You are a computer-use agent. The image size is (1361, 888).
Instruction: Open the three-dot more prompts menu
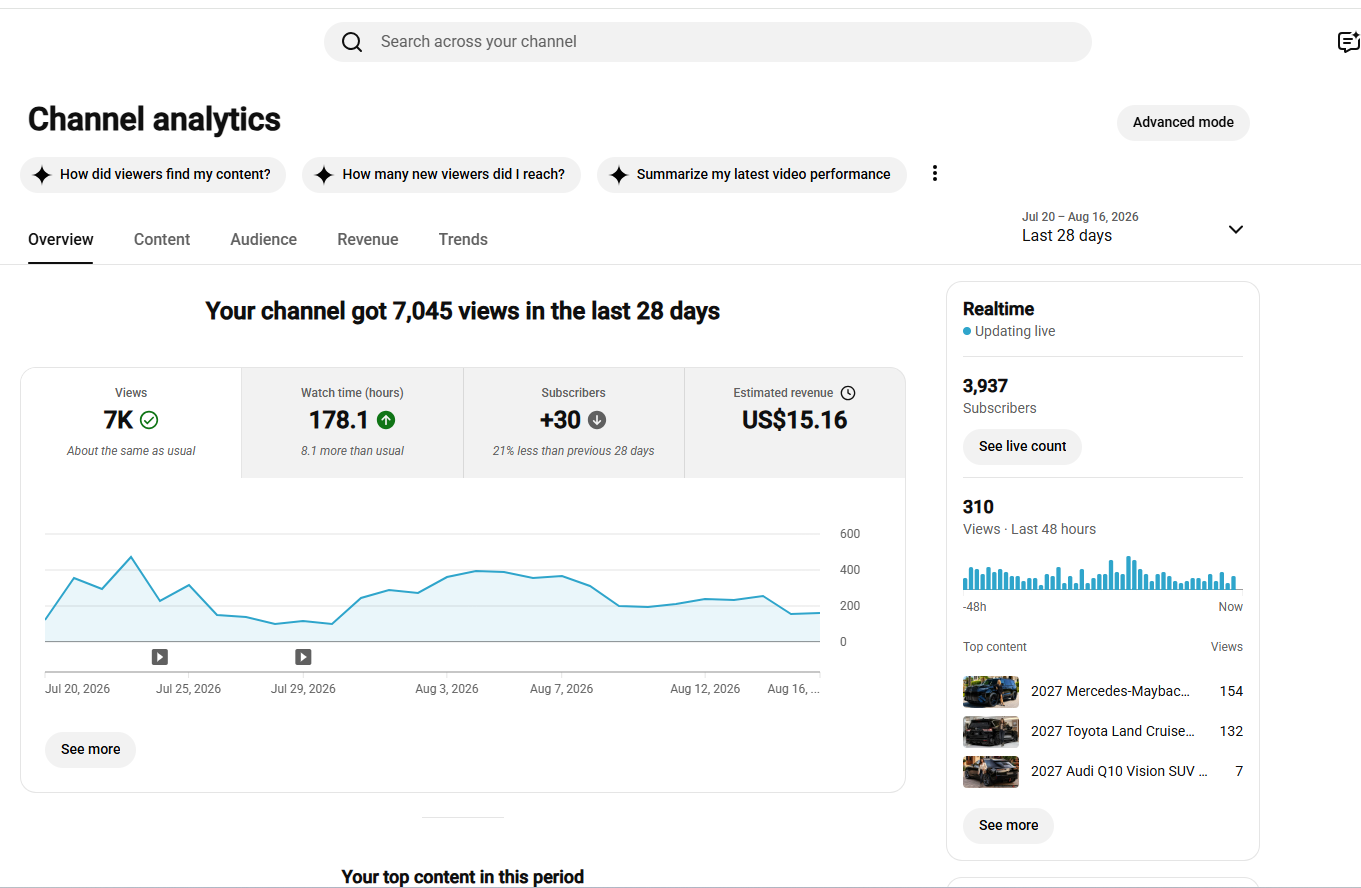pyautogui.click(x=935, y=174)
